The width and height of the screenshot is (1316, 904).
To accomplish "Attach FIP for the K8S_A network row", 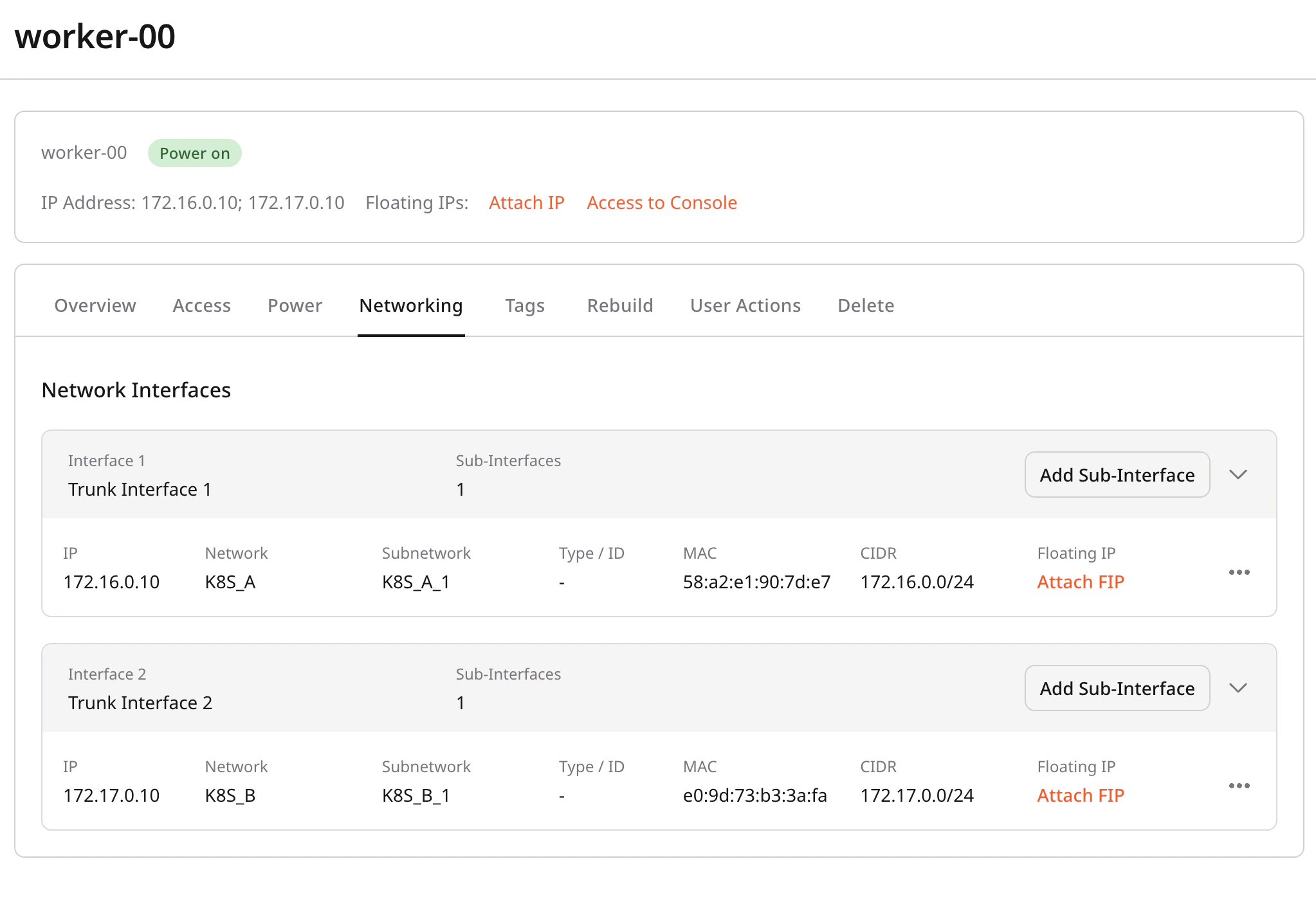I will tap(1081, 582).
